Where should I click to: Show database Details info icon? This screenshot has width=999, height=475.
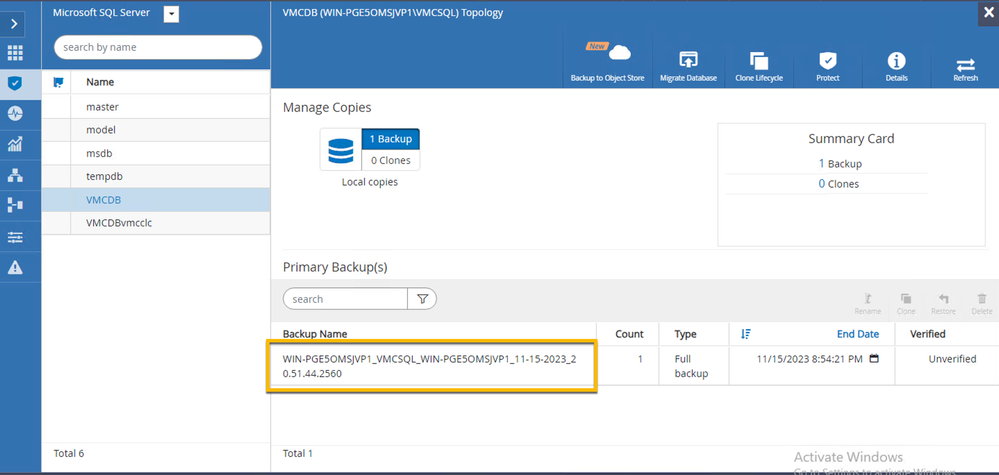(x=896, y=63)
